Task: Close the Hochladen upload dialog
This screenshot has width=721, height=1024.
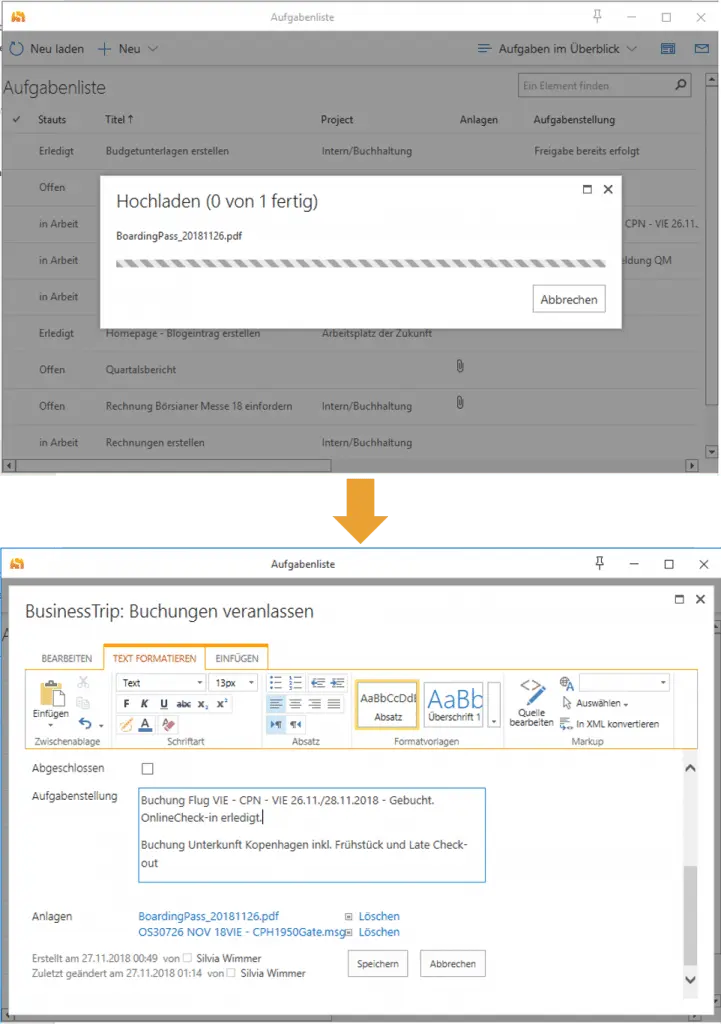Action: [608, 189]
